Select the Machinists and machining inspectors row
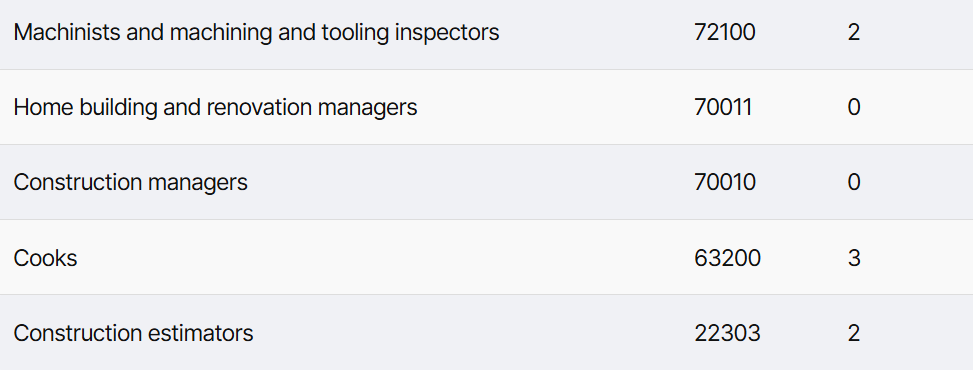The image size is (973, 370). pos(486,34)
